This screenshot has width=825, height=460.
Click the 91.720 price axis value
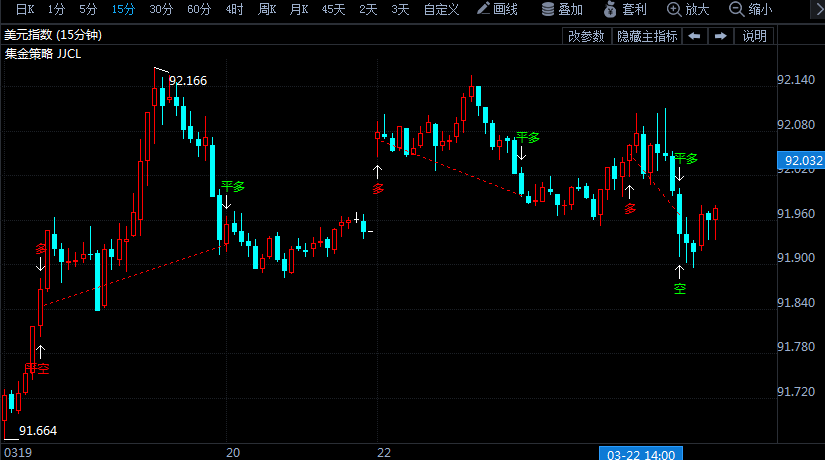pyautogui.click(x=796, y=392)
